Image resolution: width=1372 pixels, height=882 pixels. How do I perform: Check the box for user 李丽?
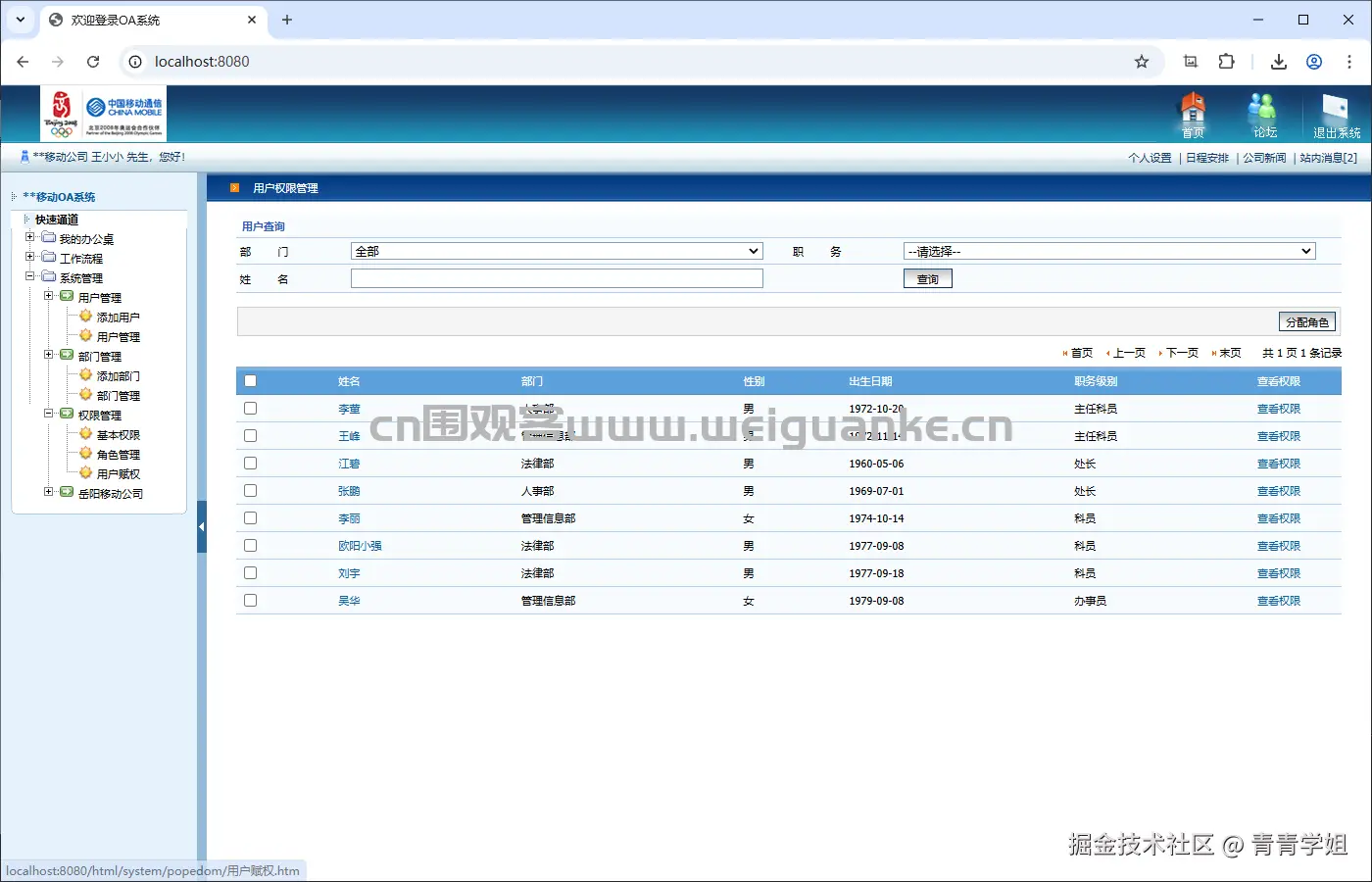tap(250, 518)
